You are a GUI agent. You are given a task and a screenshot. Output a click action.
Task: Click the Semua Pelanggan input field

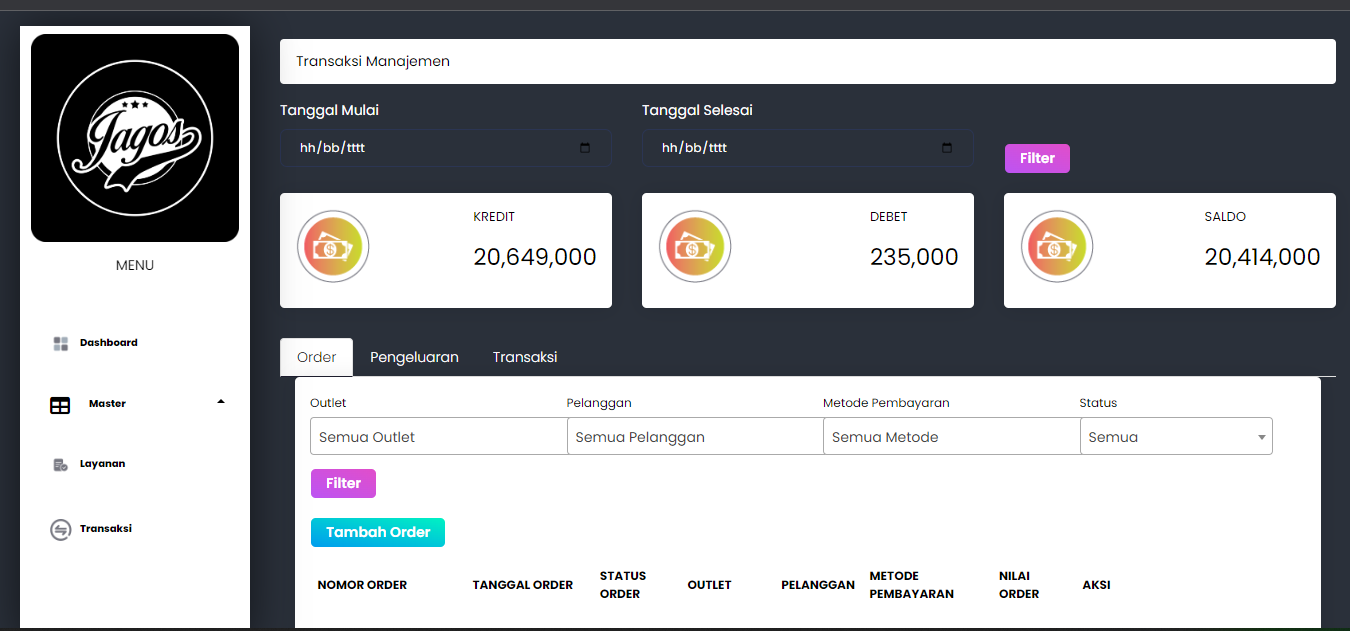pyautogui.click(x=694, y=437)
